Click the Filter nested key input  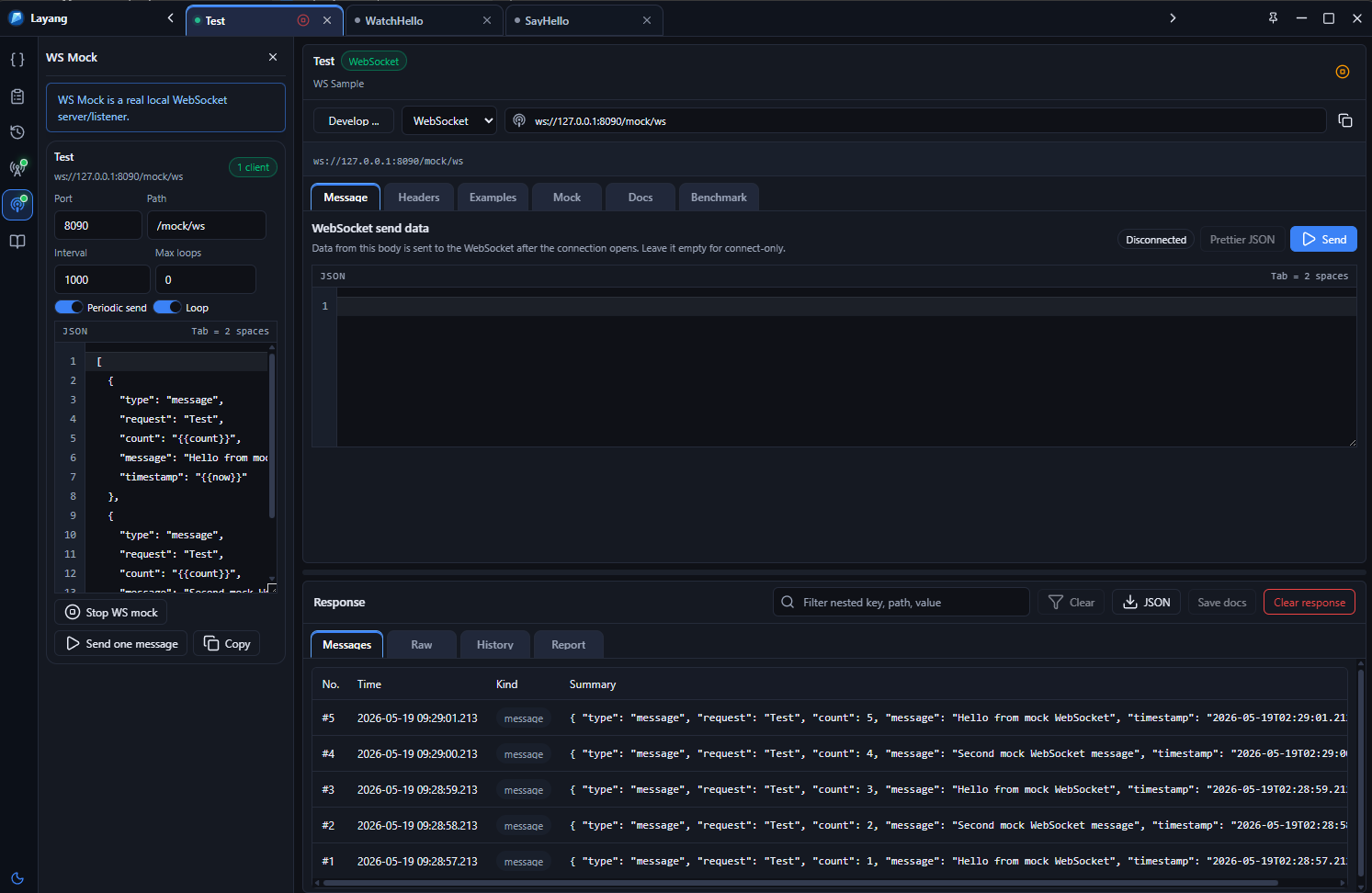[901, 603]
